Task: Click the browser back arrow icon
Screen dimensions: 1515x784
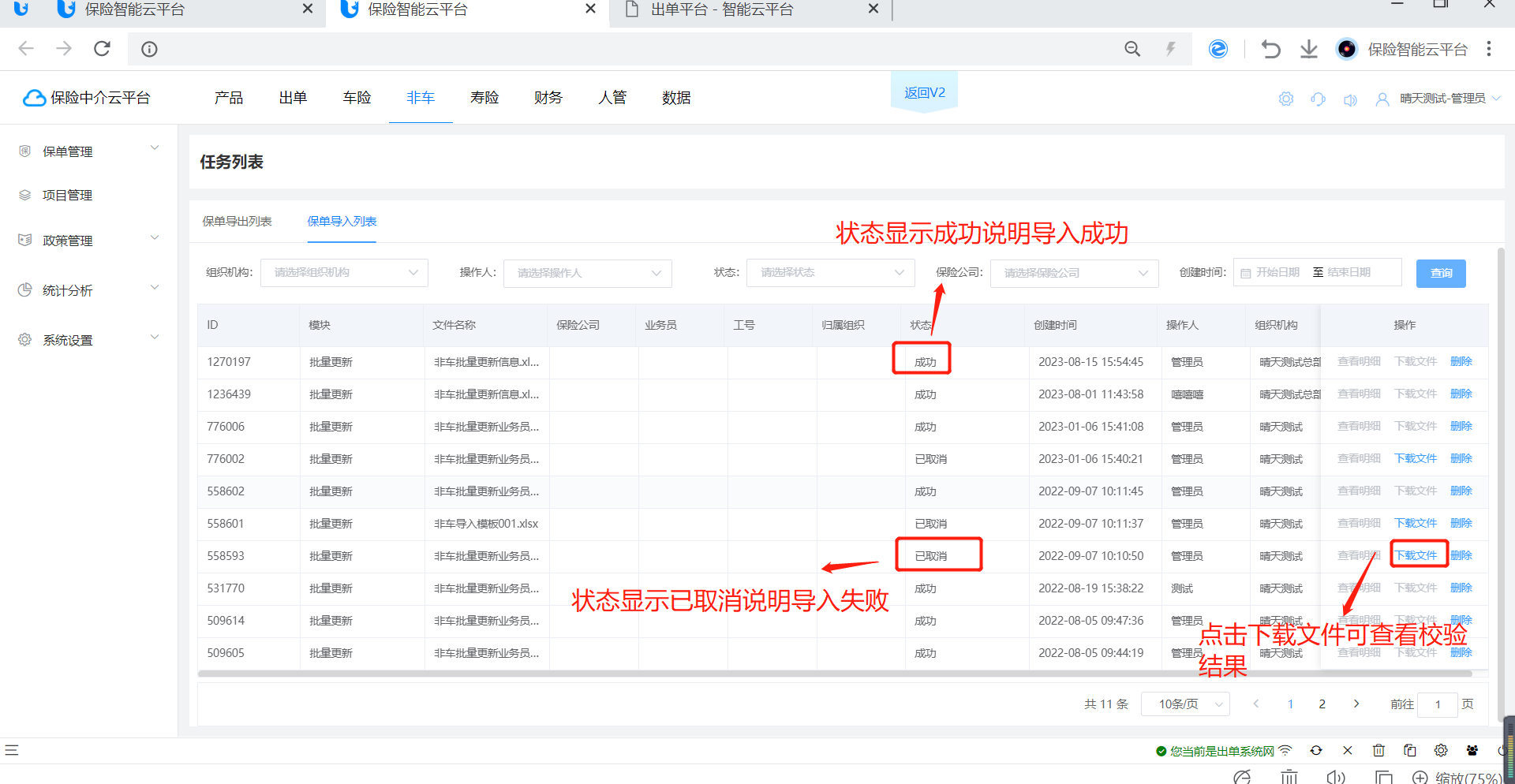Action: coord(26,49)
